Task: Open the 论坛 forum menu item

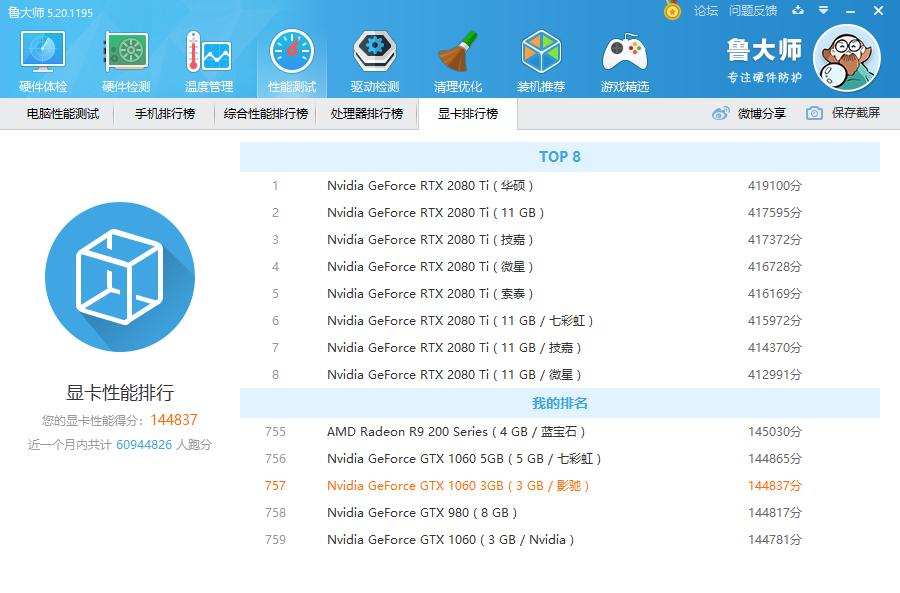Action: pyautogui.click(x=705, y=9)
